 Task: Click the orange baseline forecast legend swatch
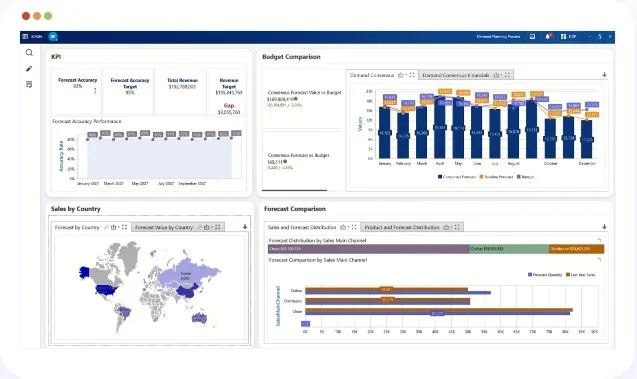coord(482,177)
